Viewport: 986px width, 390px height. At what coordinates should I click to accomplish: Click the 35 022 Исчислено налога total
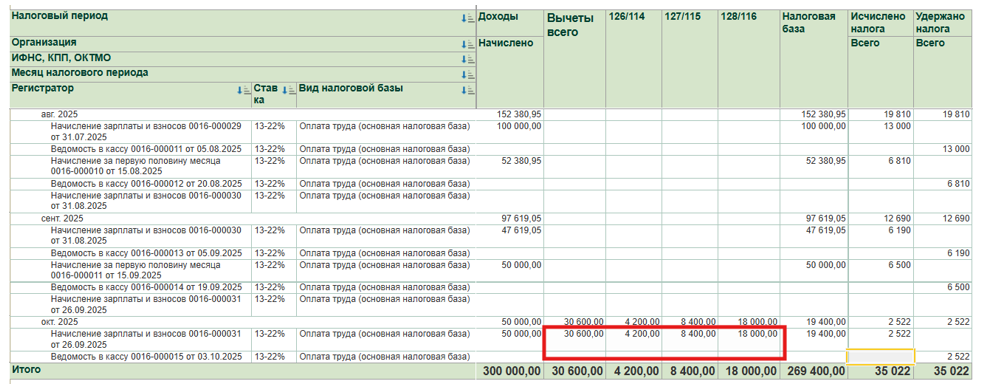click(892, 372)
